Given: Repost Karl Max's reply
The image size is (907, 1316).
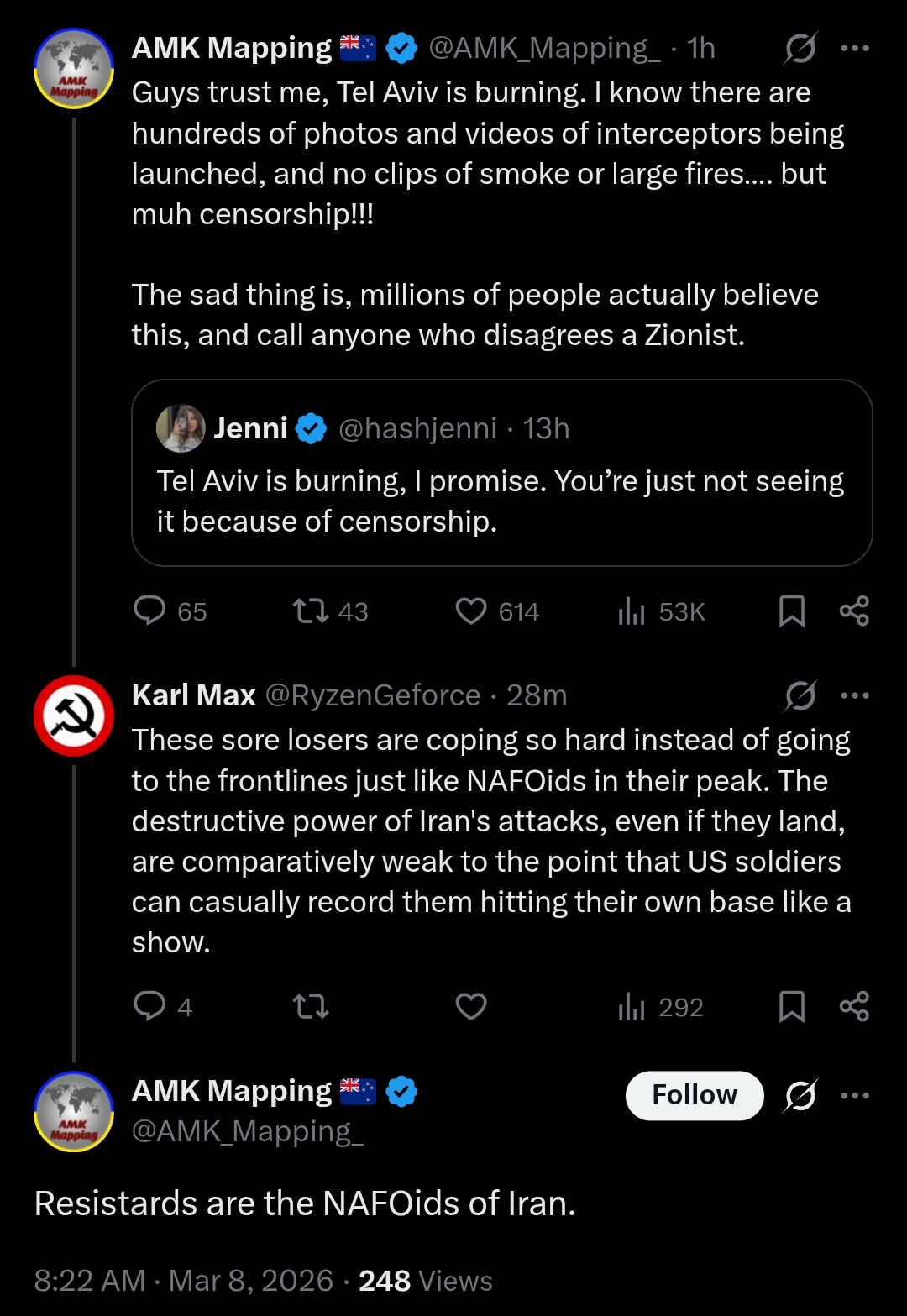Looking at the screenshot, I should click(311, 1005).
